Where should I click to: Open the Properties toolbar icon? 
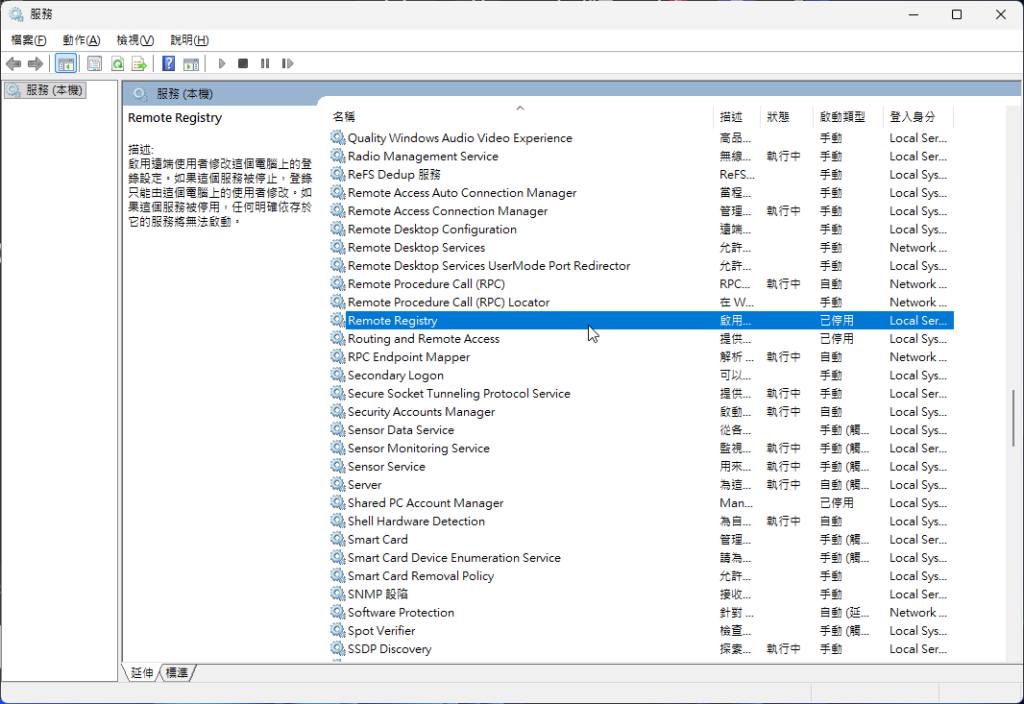[x=94, y=64]
